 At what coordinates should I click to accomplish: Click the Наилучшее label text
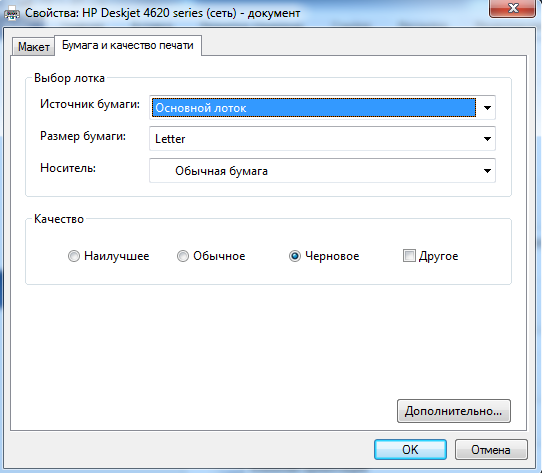[117, 256]
